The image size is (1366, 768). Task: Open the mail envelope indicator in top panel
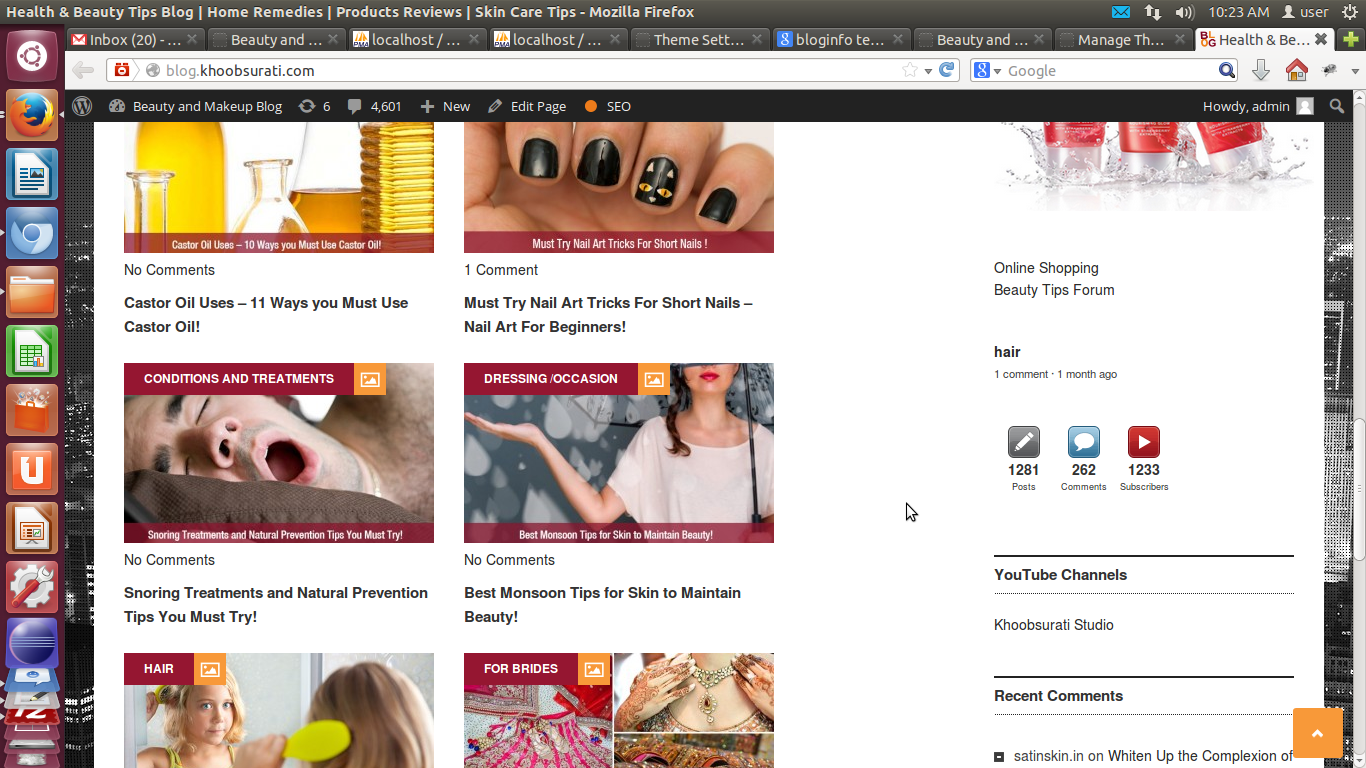coord(1121,12)
